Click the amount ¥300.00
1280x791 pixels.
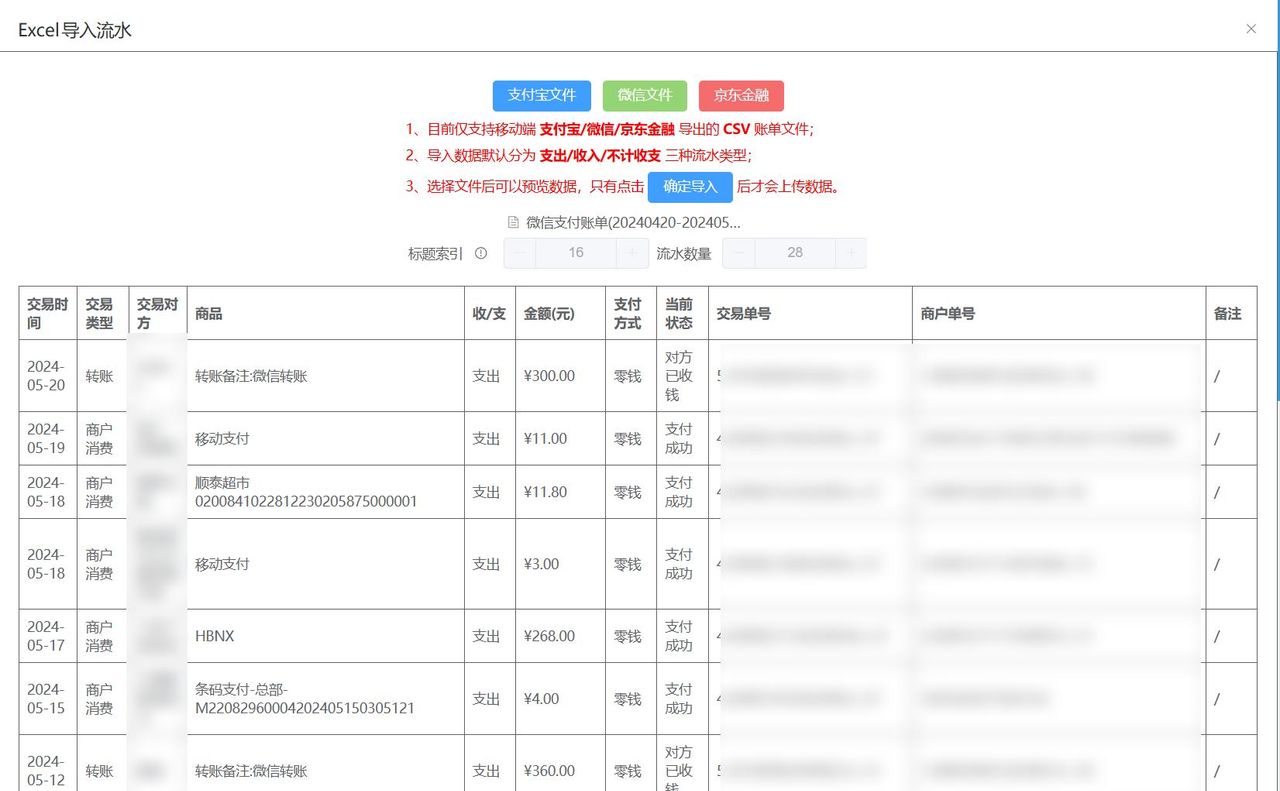tap(550, 376)
